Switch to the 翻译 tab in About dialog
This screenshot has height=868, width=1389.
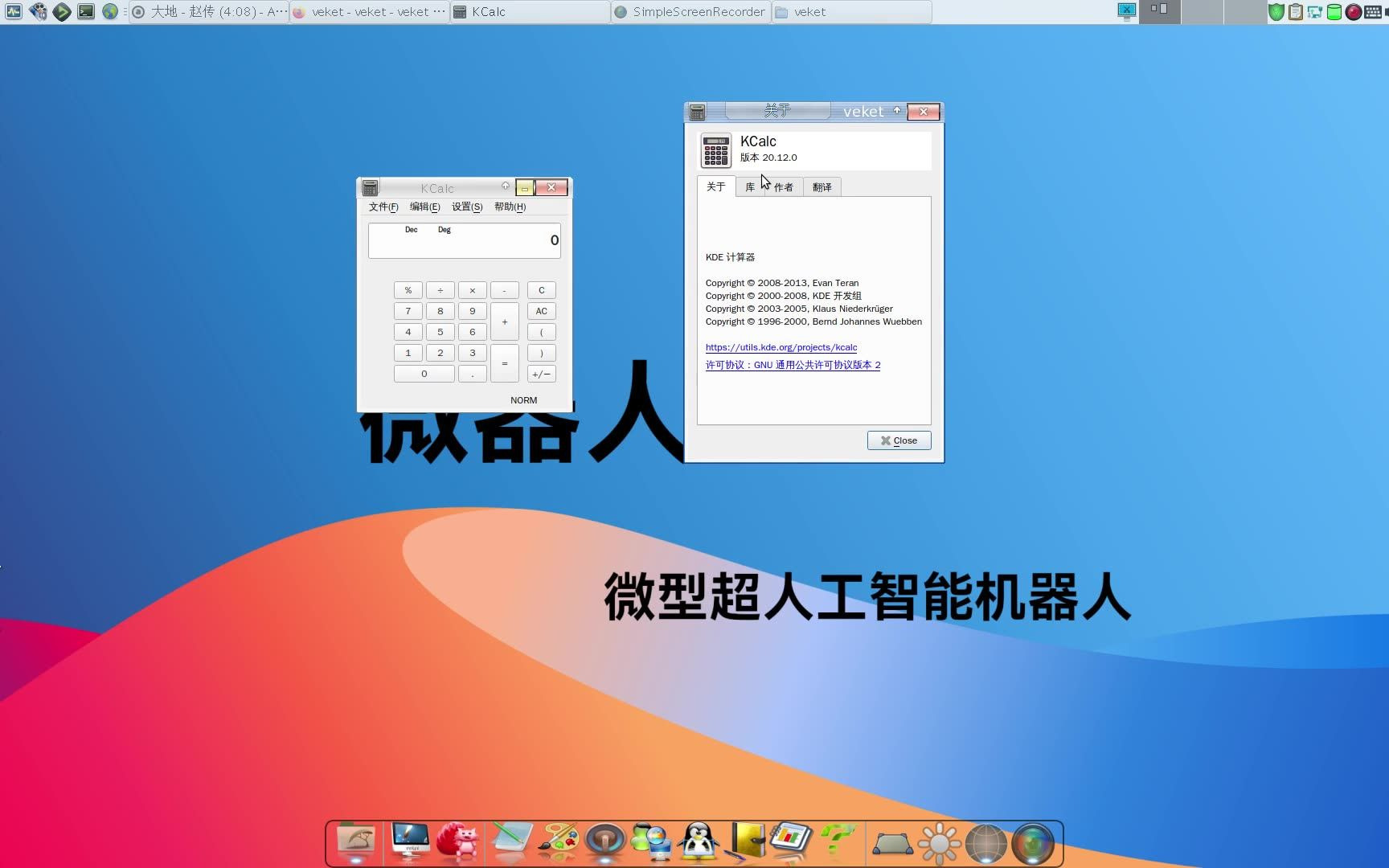(x=822, y=186)
